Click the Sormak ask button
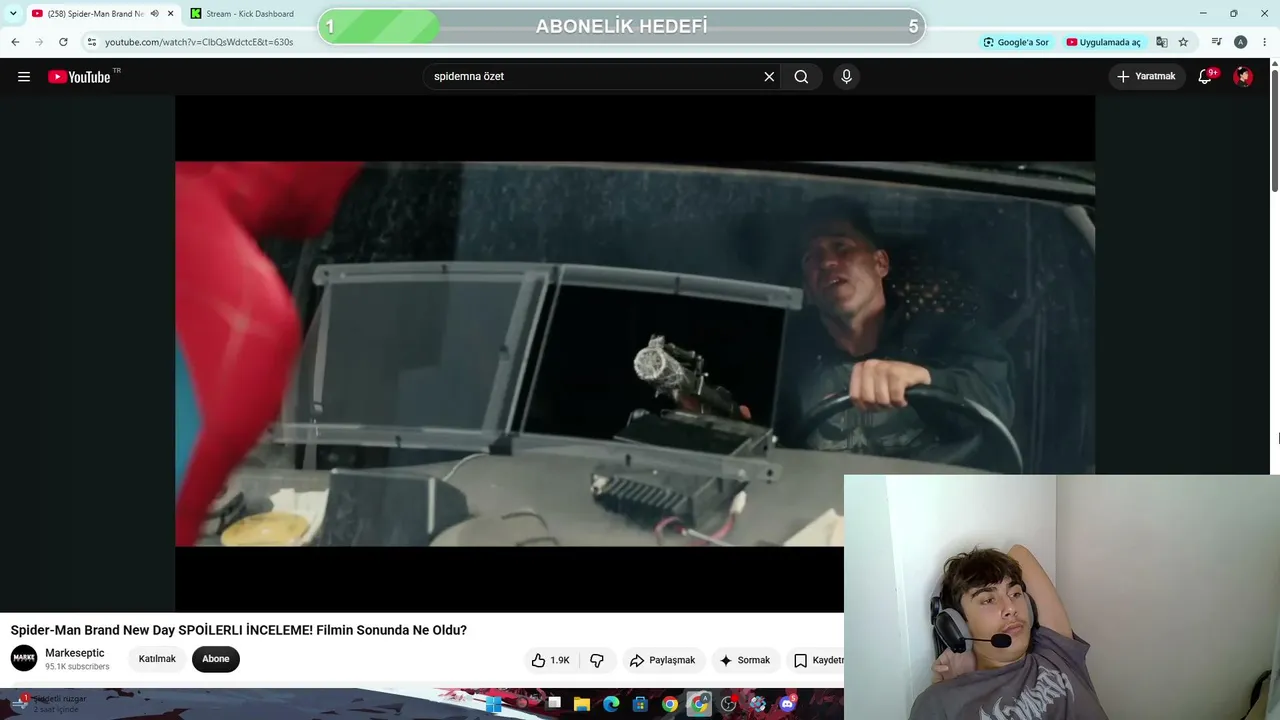Screen dimensions: 1280x720 [x=745, y=660]
